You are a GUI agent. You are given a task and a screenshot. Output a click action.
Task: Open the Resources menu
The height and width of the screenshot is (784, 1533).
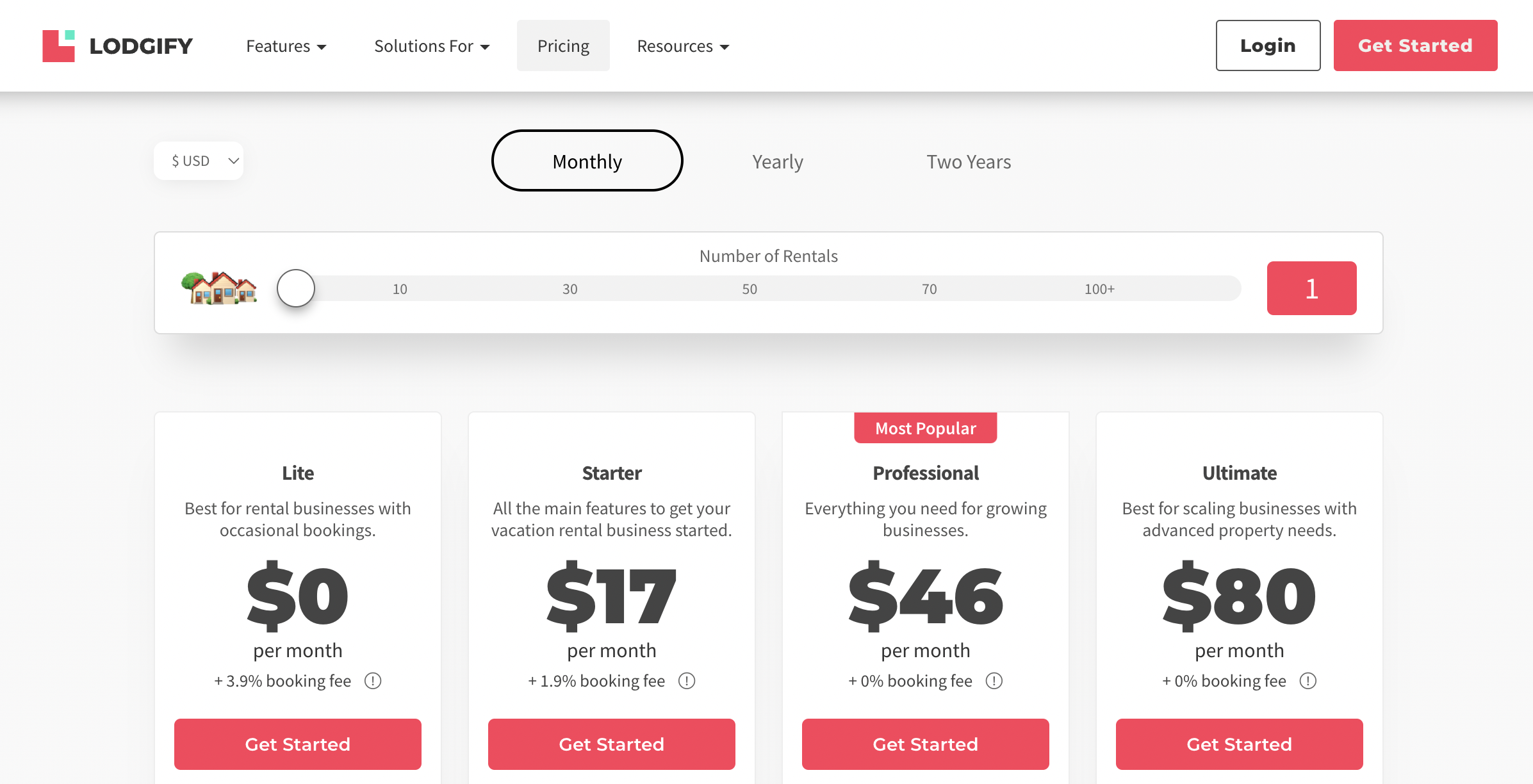[682, 45]
